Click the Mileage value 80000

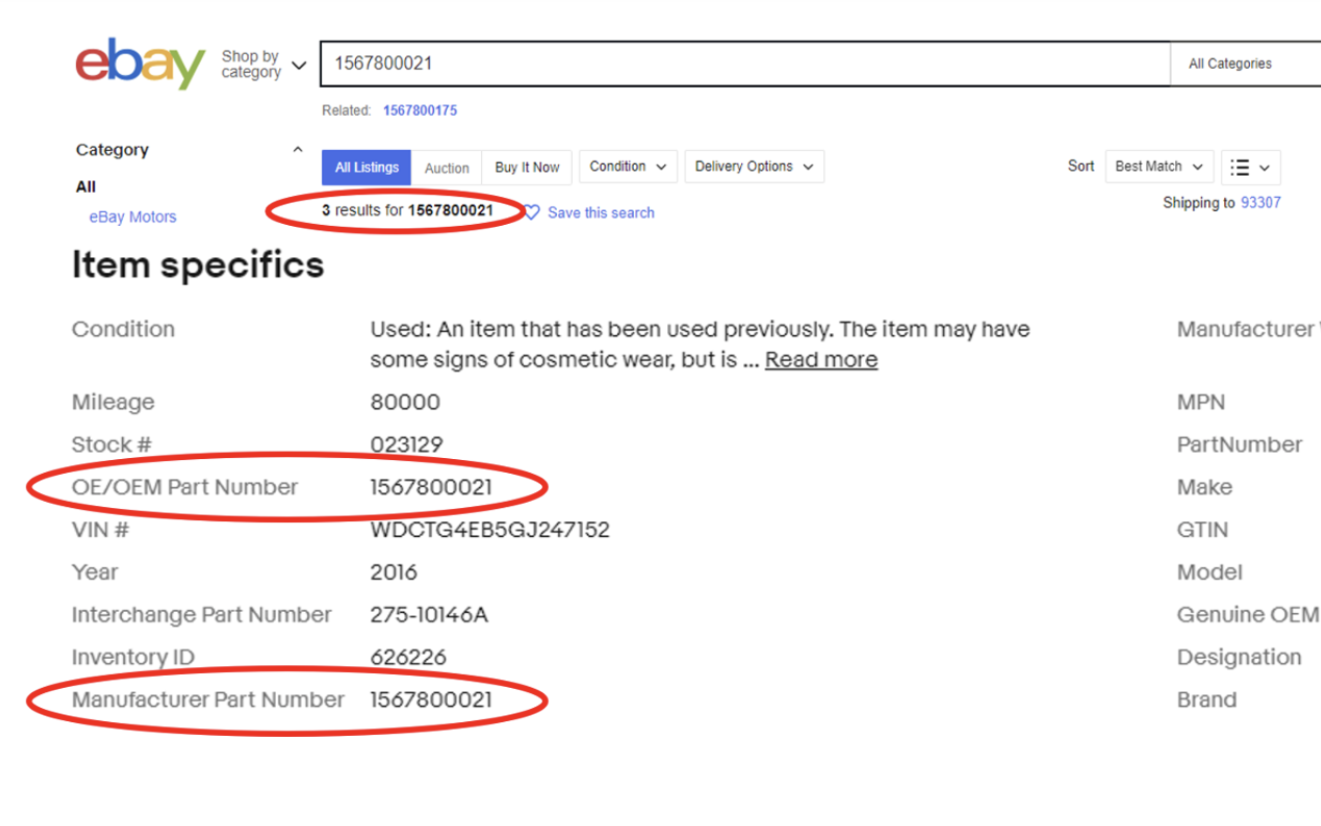click(x=405, y=403)
